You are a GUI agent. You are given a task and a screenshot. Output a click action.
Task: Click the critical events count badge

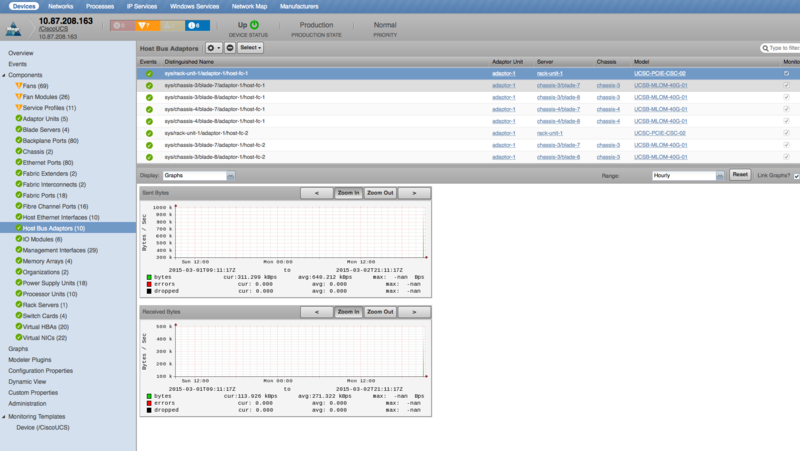click(122, 26)
